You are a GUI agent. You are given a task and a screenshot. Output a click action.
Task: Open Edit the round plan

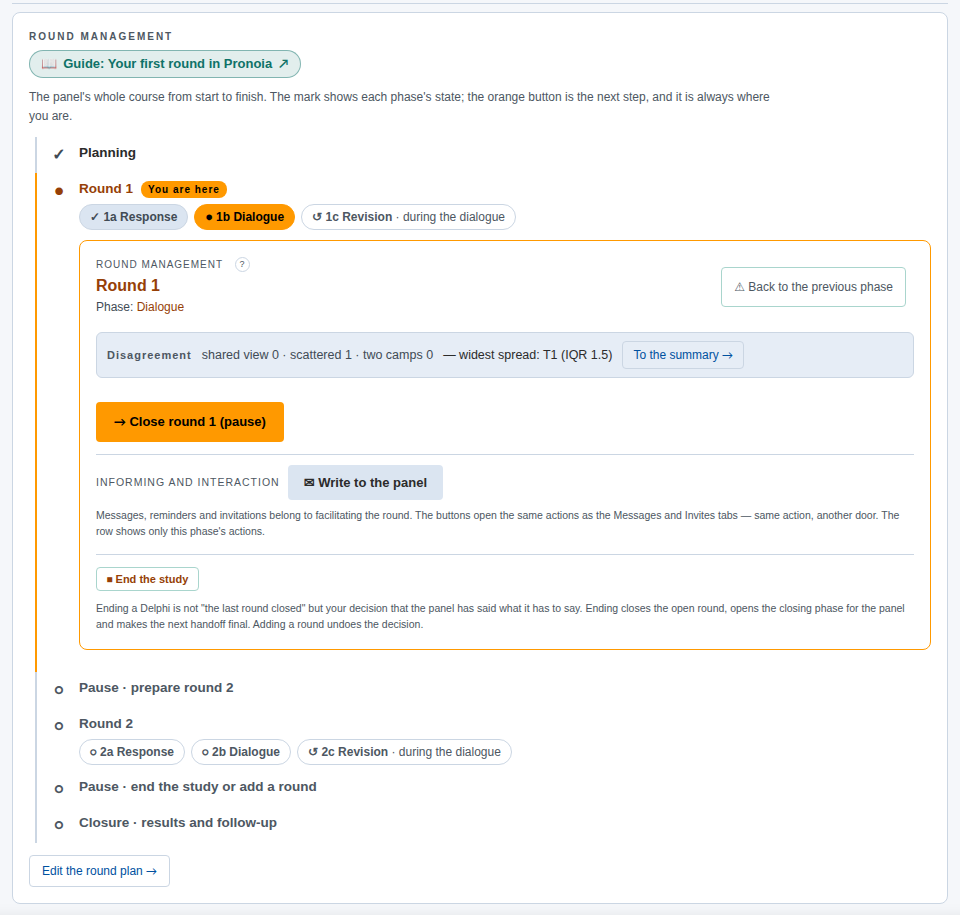(99, 871)
